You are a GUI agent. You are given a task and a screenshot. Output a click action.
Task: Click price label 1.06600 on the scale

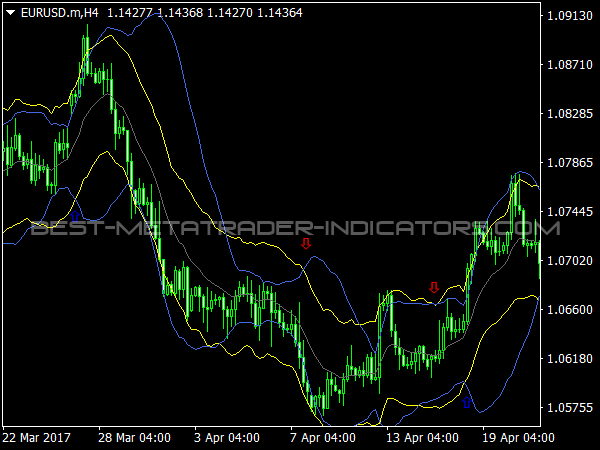pyautogui.click(x=570, y=310)
